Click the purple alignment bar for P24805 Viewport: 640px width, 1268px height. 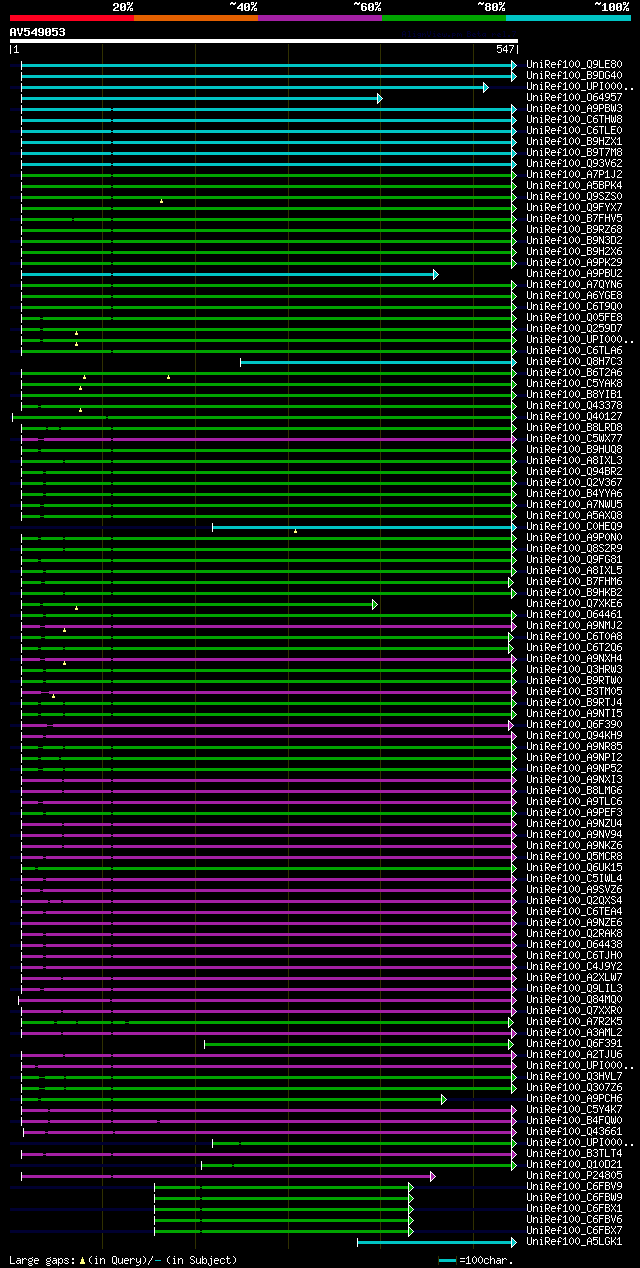(228, 1176)
